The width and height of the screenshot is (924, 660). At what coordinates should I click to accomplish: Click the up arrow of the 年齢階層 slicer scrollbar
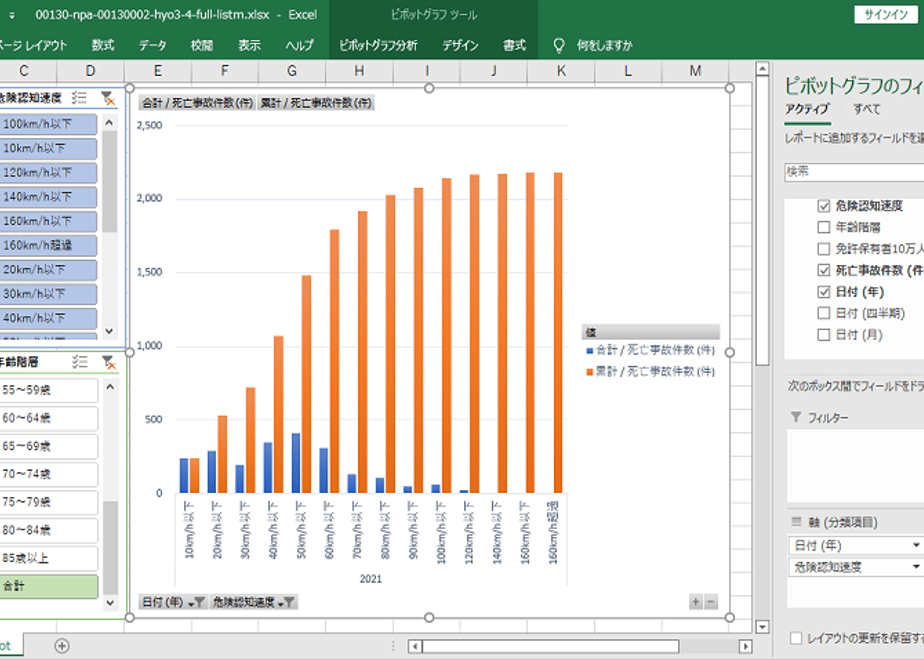tap(110, 387)
